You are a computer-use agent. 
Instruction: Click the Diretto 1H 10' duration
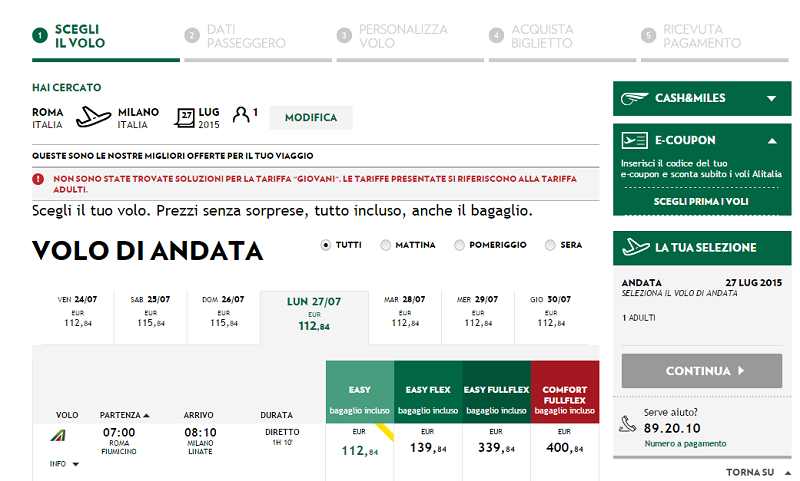pyautogui.click(x=282, y=437)
